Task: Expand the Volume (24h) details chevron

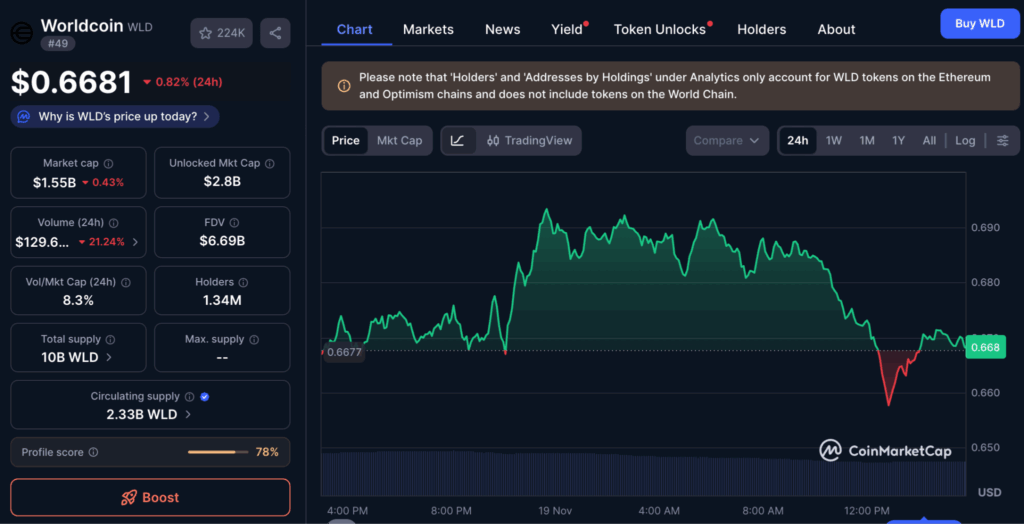Action: pyautogui.click(x=135, y=242)
